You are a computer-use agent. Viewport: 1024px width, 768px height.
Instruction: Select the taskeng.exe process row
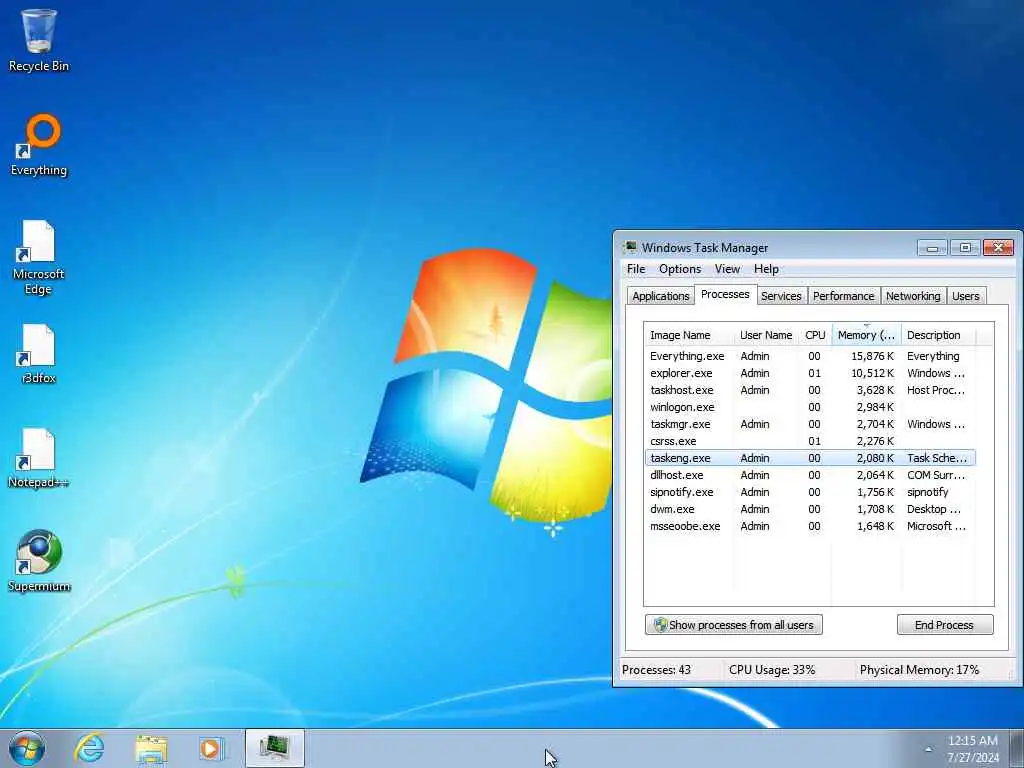click(810, 458)
